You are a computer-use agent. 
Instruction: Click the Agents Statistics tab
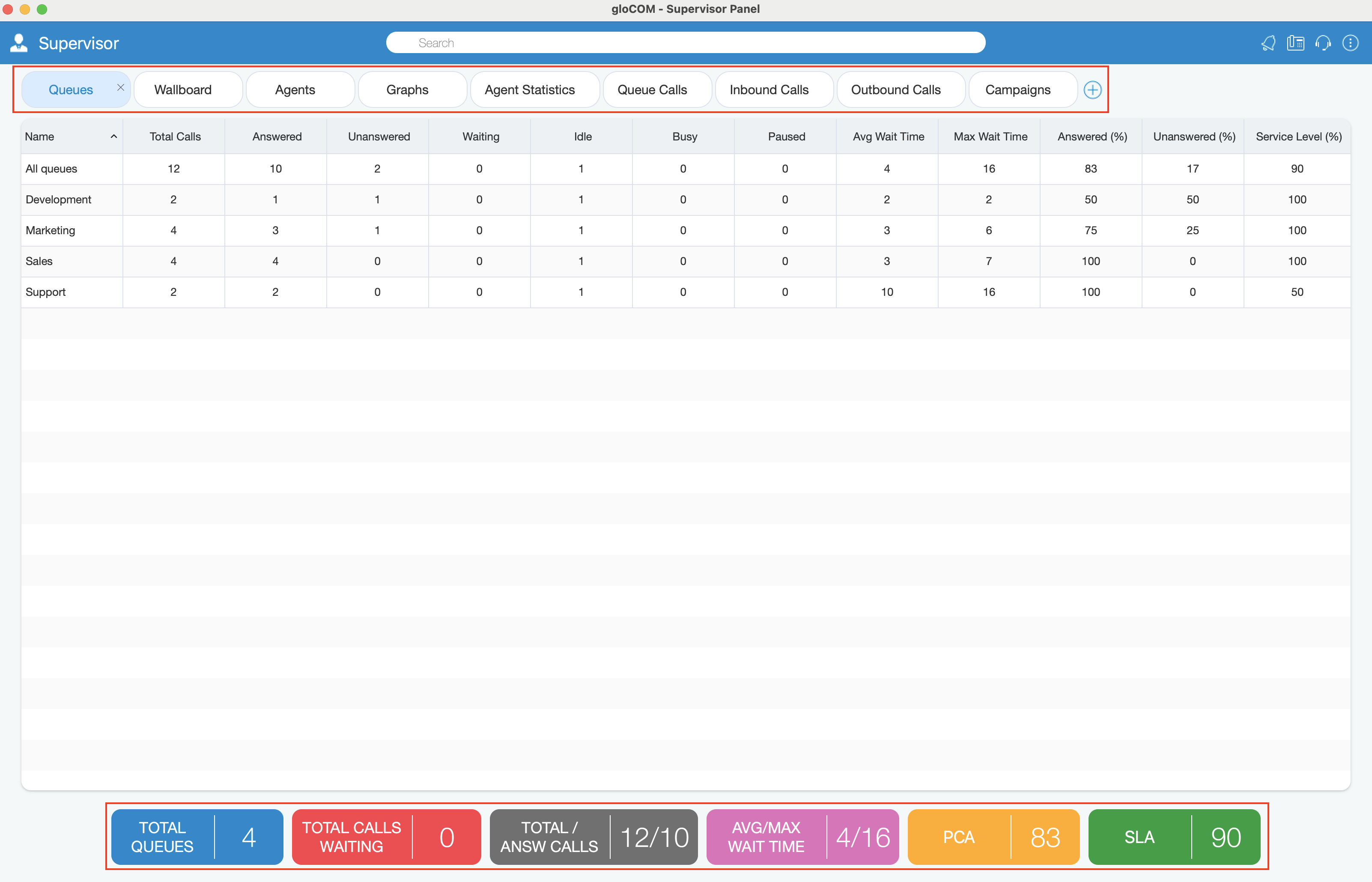[x=529, y=89]
